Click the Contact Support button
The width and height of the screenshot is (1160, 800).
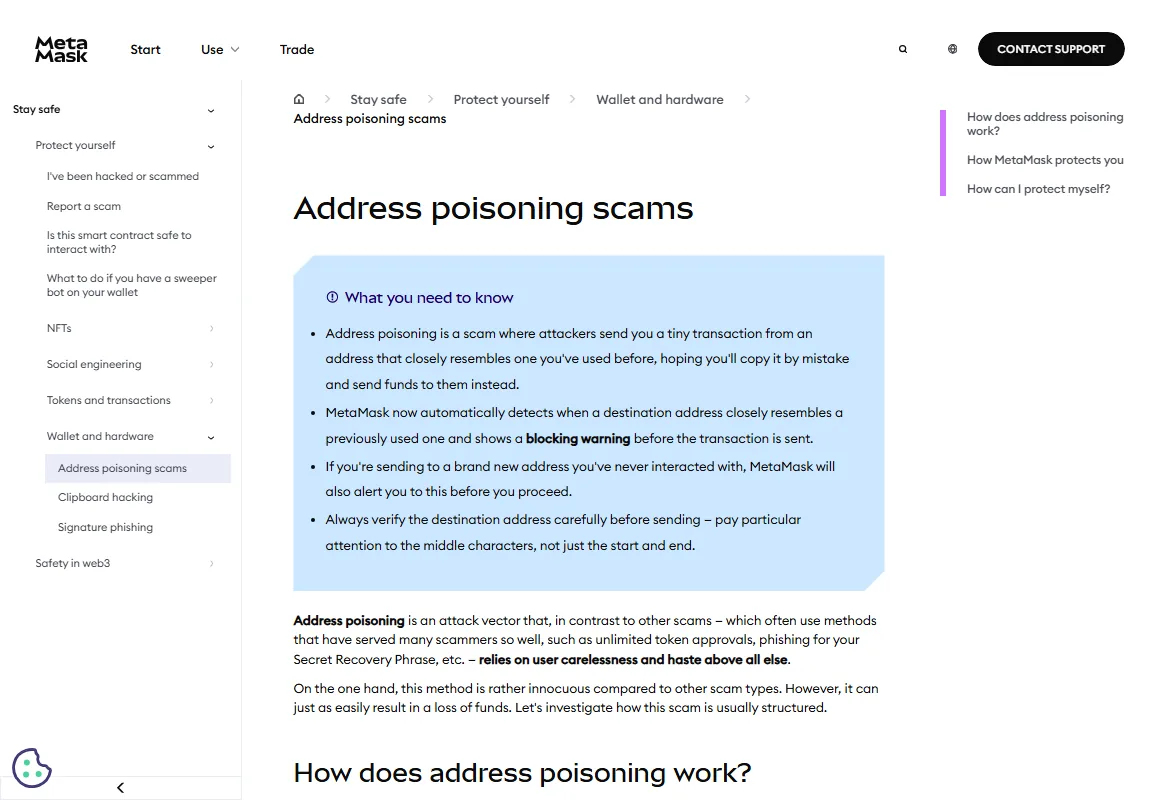pyautogui.click(x=1051, y=49)
